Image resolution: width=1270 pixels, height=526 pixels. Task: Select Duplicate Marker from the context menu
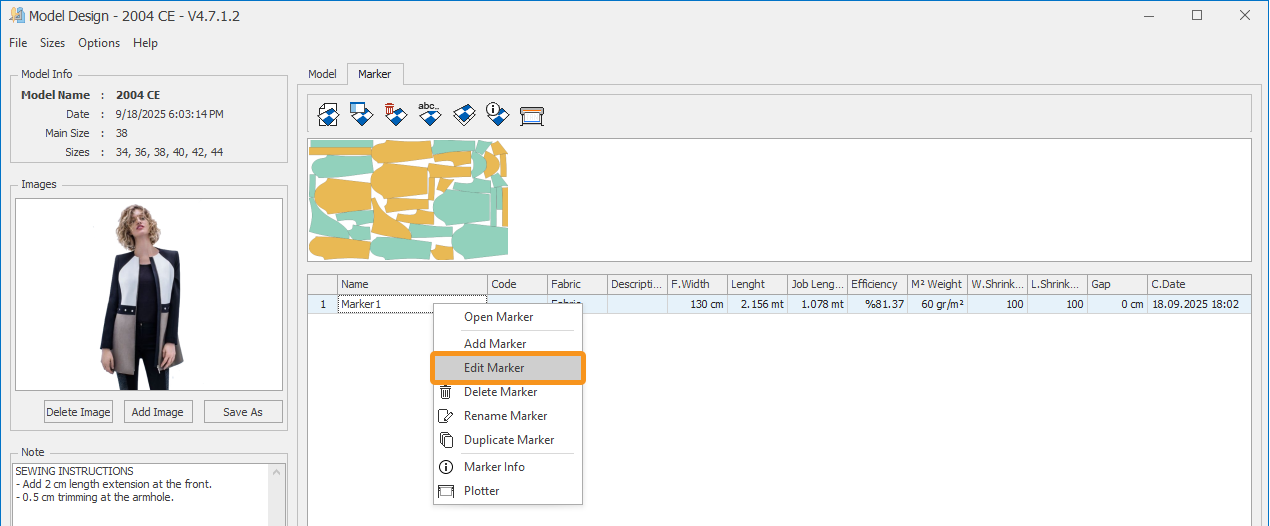507,440
